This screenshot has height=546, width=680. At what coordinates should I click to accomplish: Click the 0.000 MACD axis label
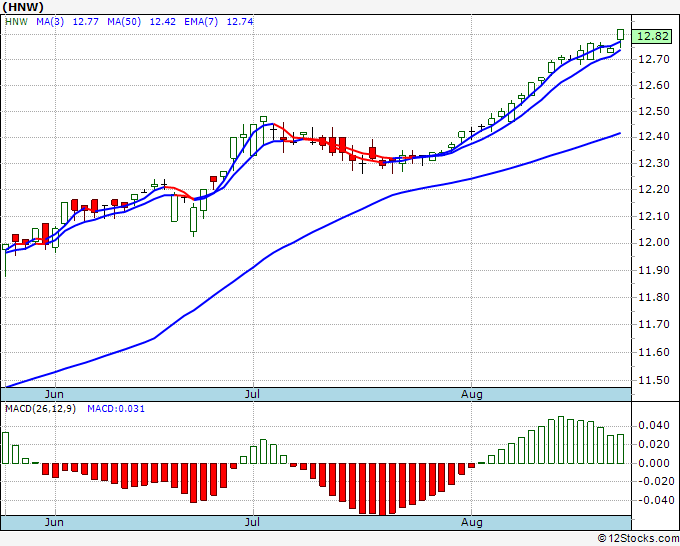[x=654, y=463]
